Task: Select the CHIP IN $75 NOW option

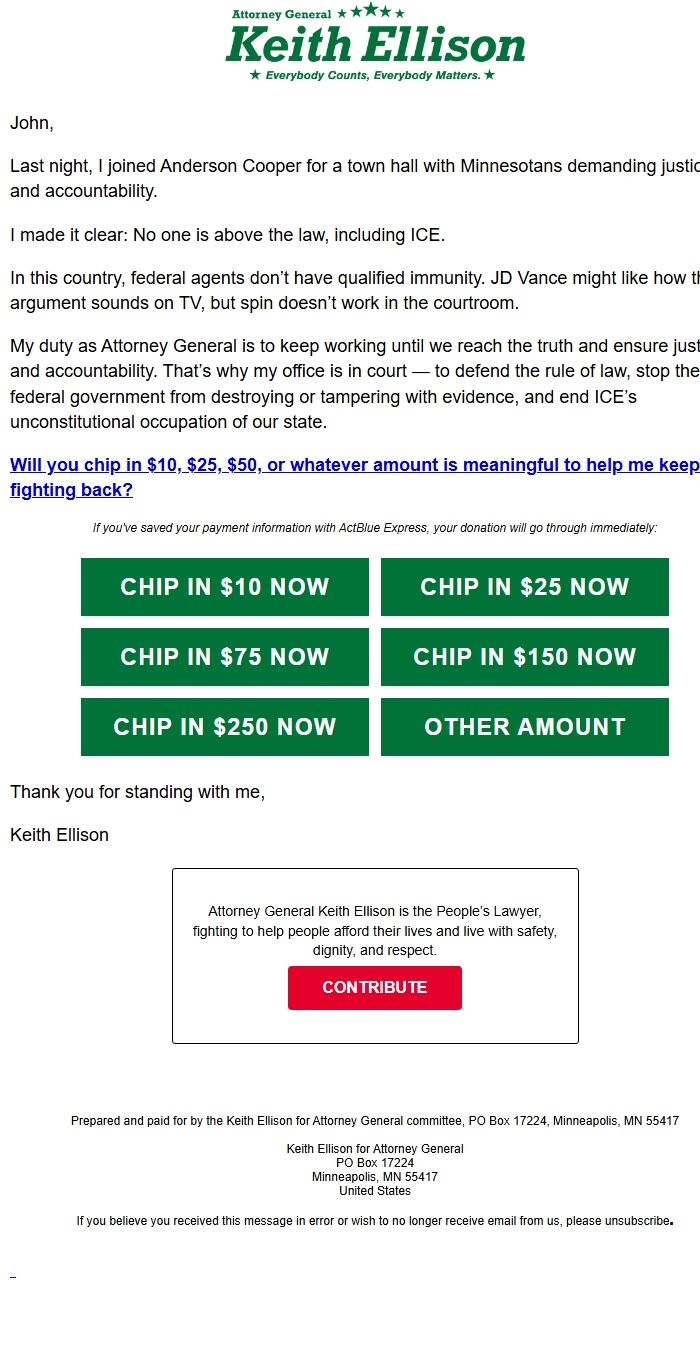Action: [224, 656]
